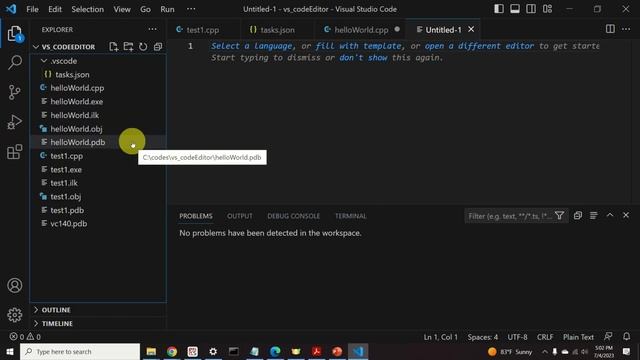The width and height of the screenshot is (640, 360).
Task: Collapse the VS_CODEEDITOR folder section
Action: coord(36,47)
